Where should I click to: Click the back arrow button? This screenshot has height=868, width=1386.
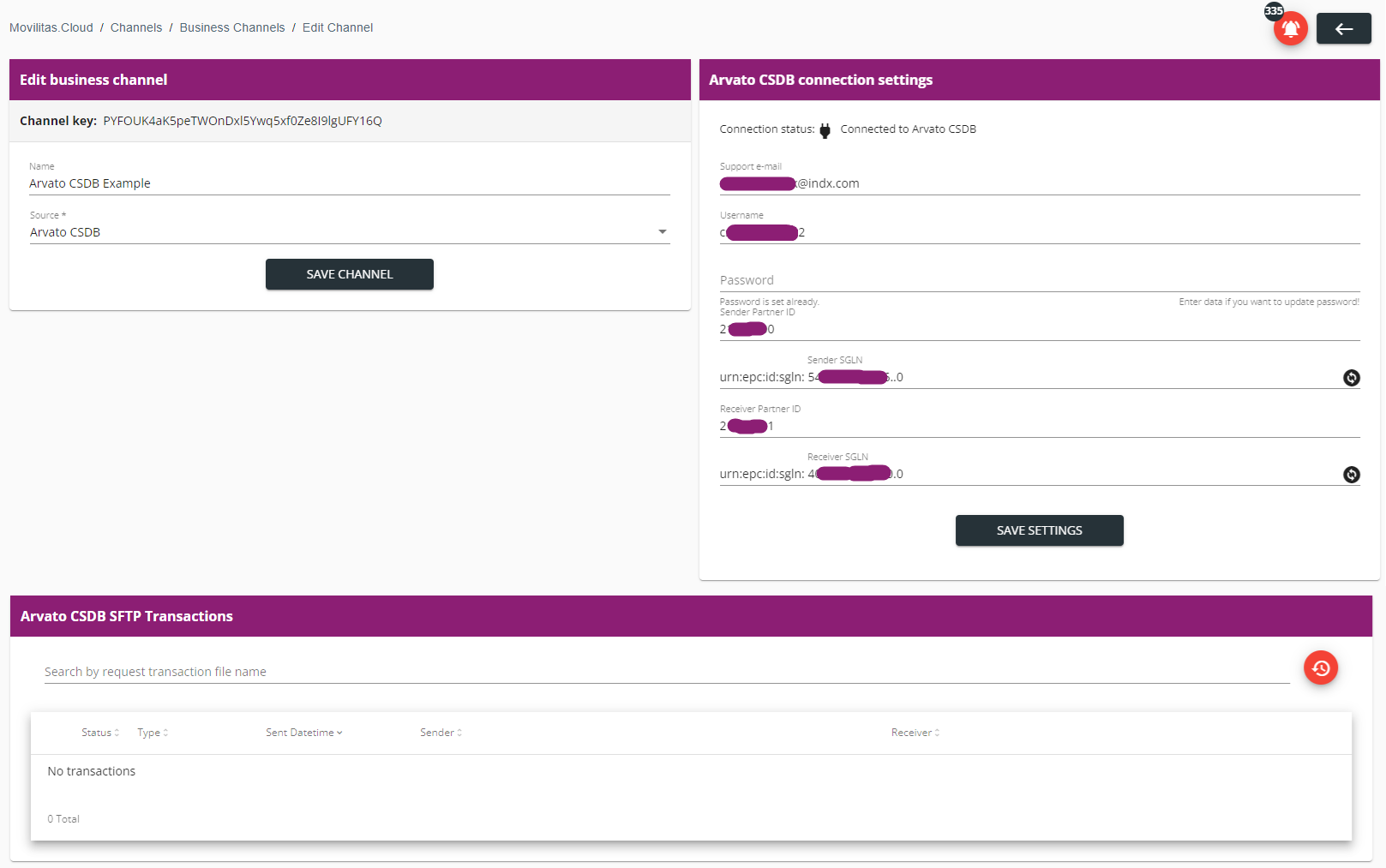click(x=1343, y=28)
